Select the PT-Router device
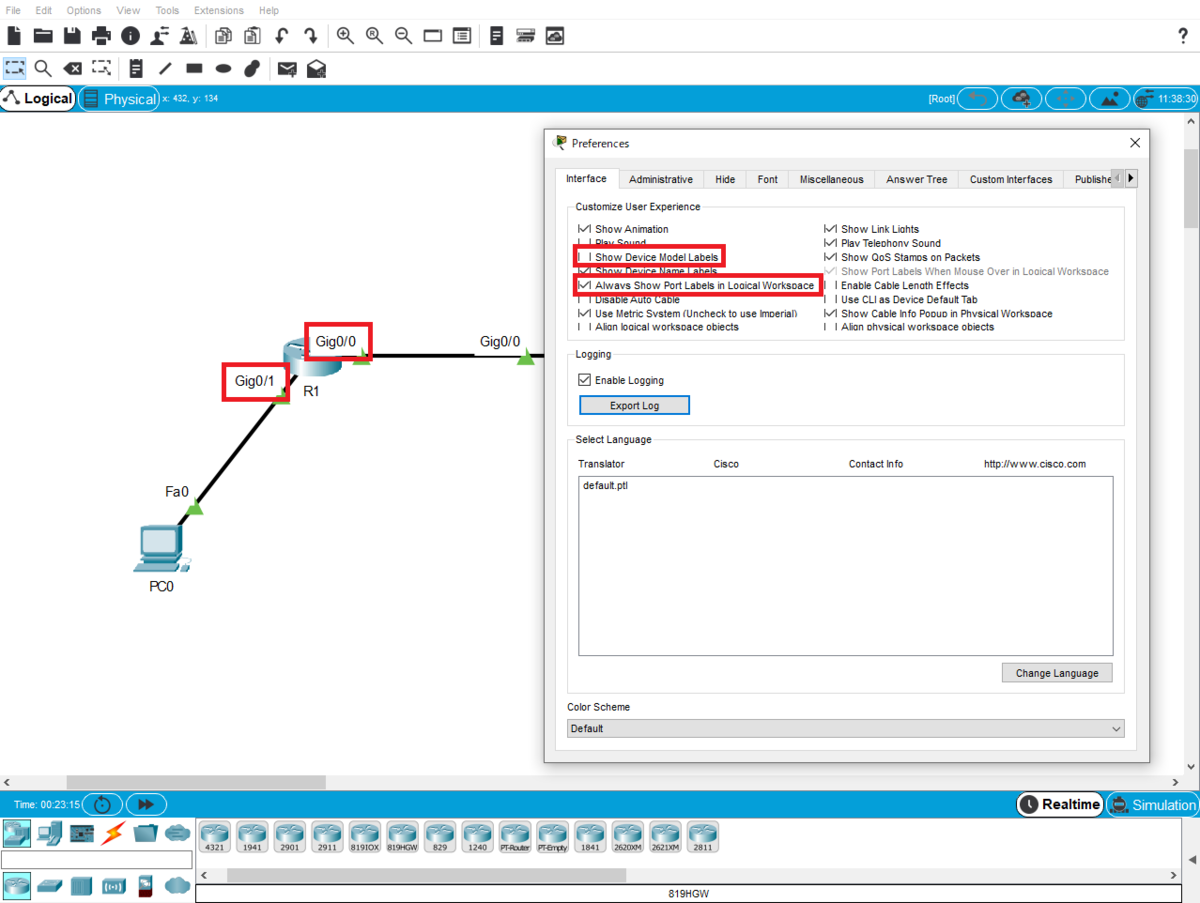 (x=515, y=837)
